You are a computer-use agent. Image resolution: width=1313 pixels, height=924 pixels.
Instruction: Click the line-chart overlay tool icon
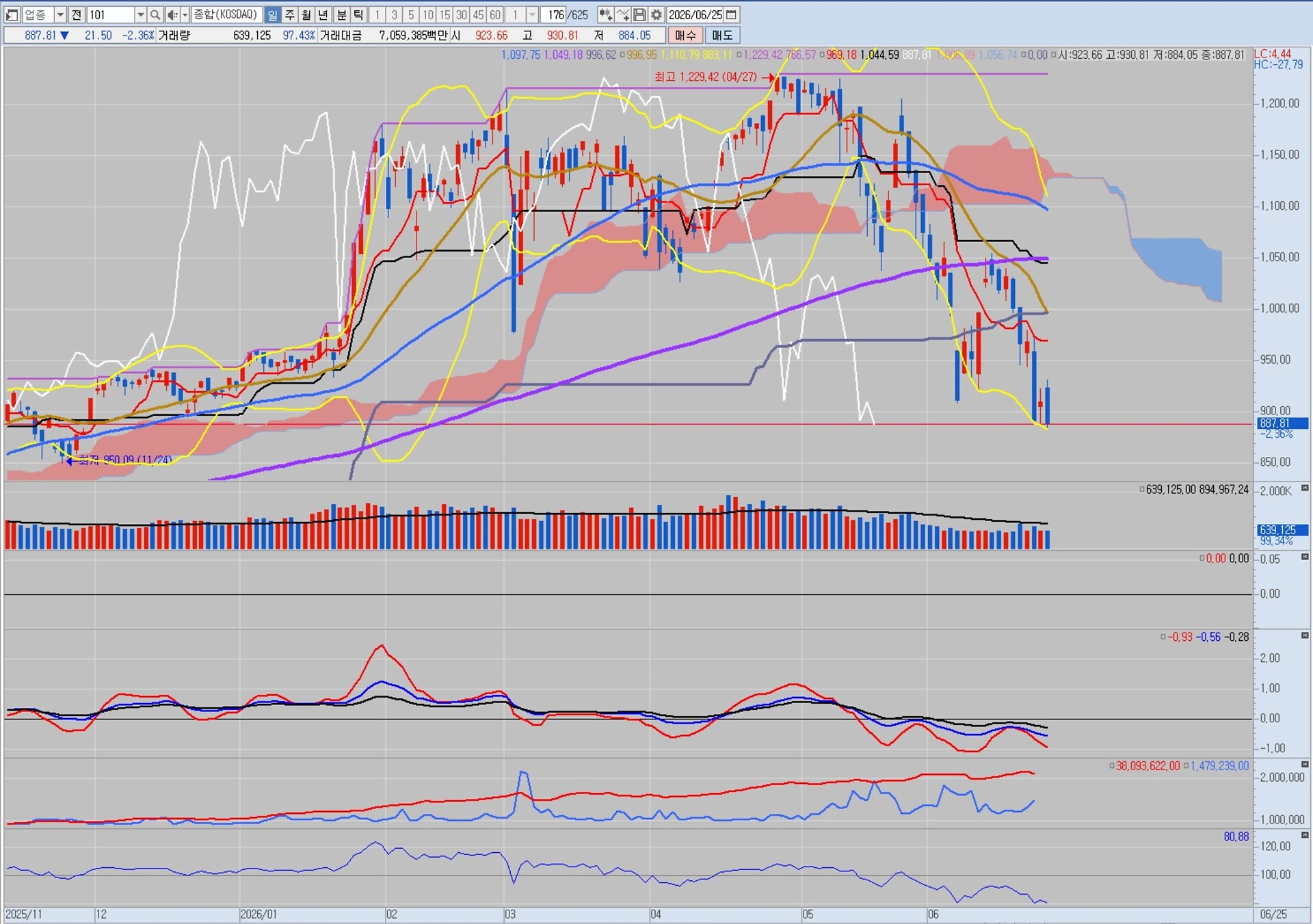[622, 14]
